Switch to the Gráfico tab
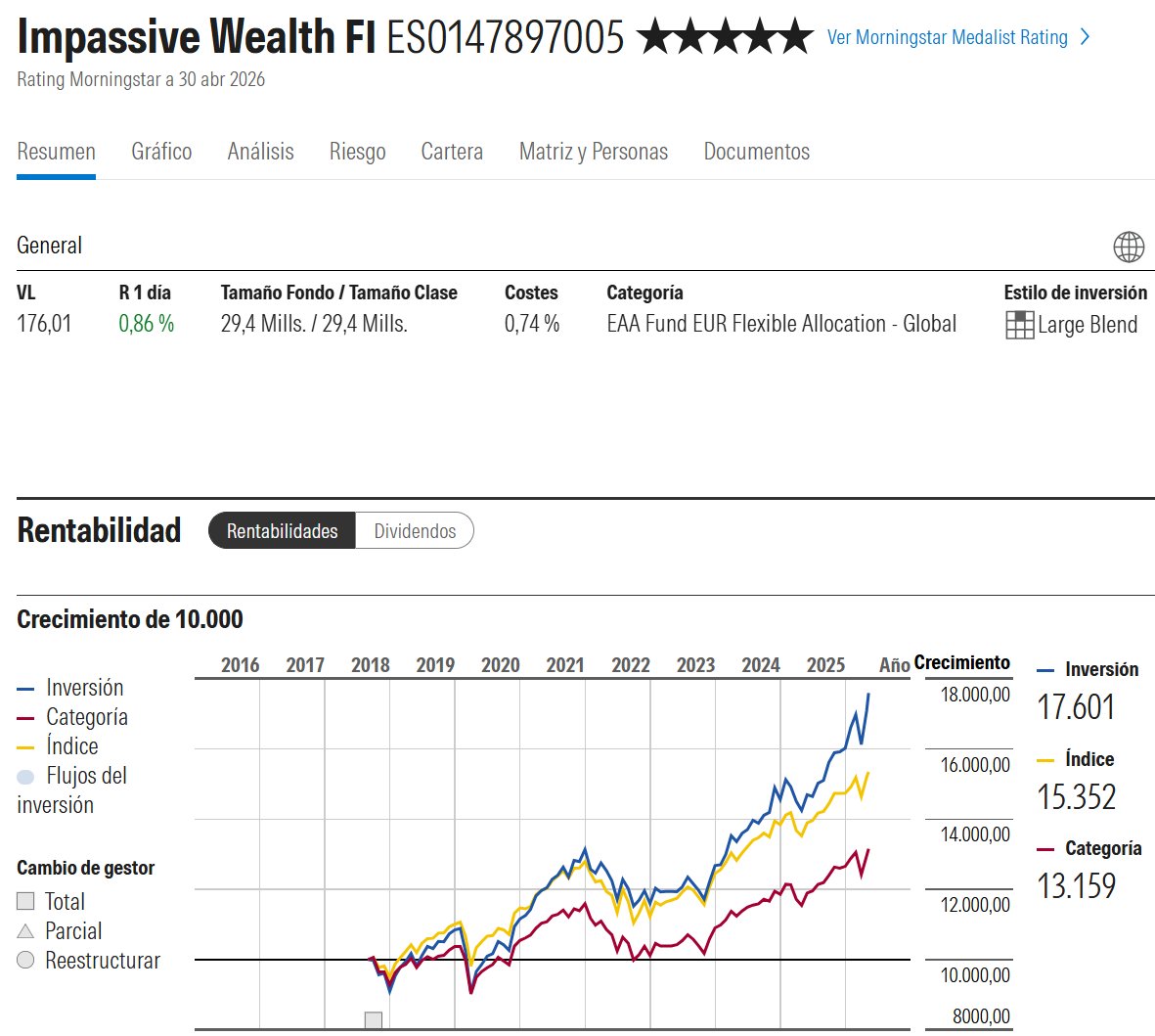The width and height of the screenshot is (1155, 1036). [x=161, y=152]
